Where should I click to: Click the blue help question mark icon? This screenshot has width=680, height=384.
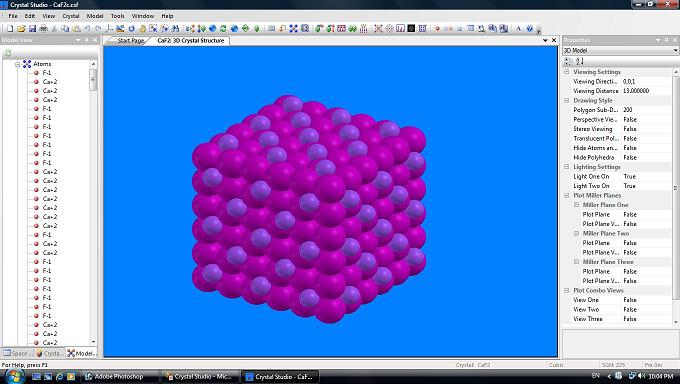530,29
